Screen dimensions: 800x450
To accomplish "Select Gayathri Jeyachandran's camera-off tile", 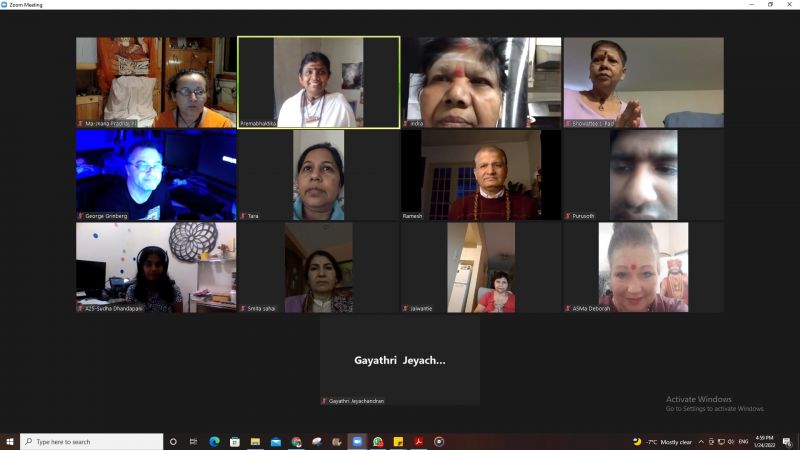I will point(399,360).
